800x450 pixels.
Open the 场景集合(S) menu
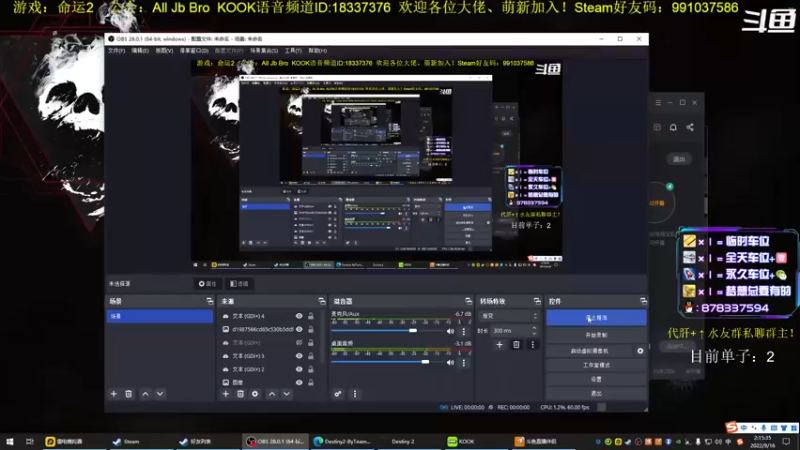click(264, 51)
